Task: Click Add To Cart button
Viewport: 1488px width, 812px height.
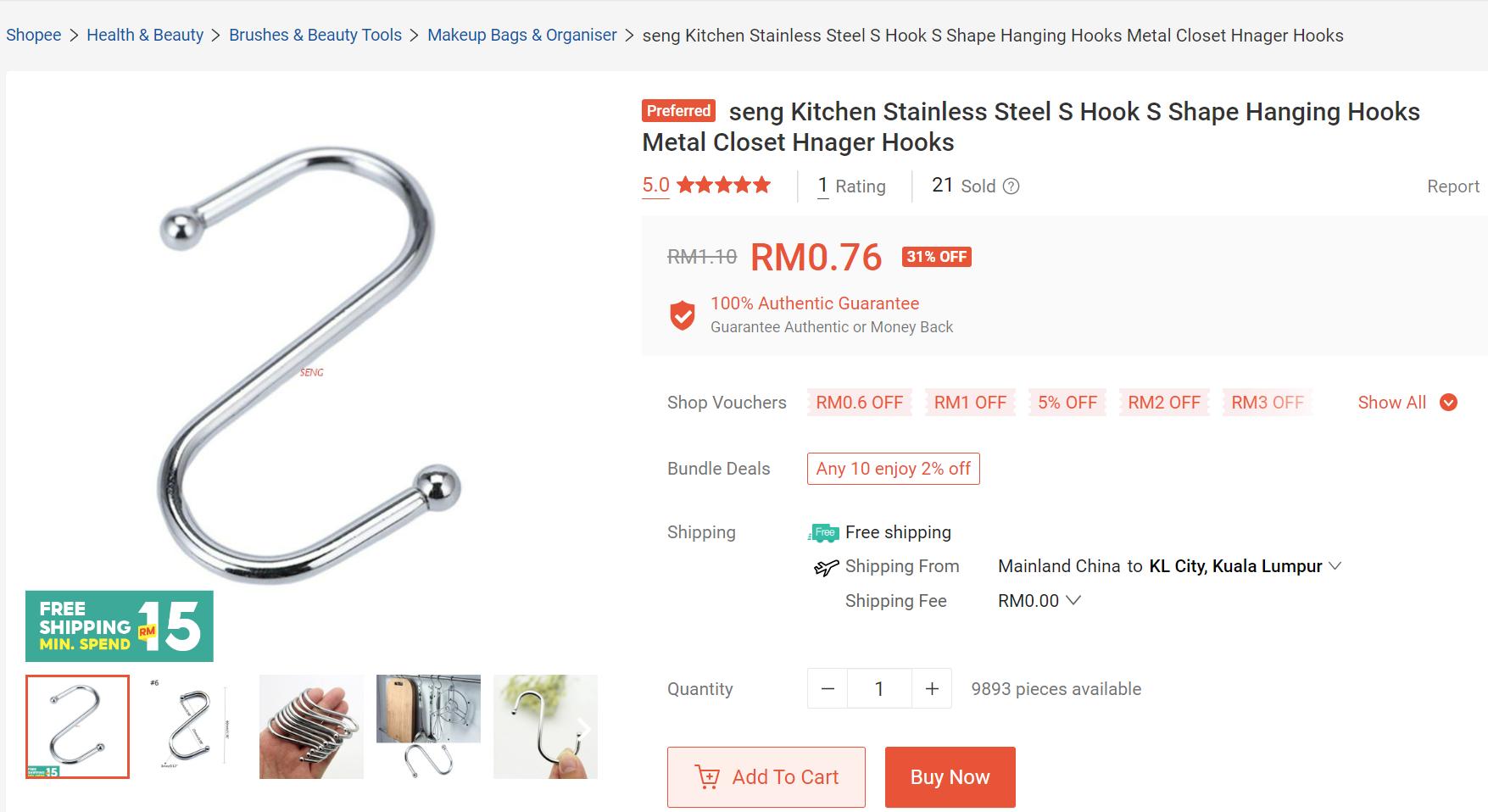Action: coord(766,777)
